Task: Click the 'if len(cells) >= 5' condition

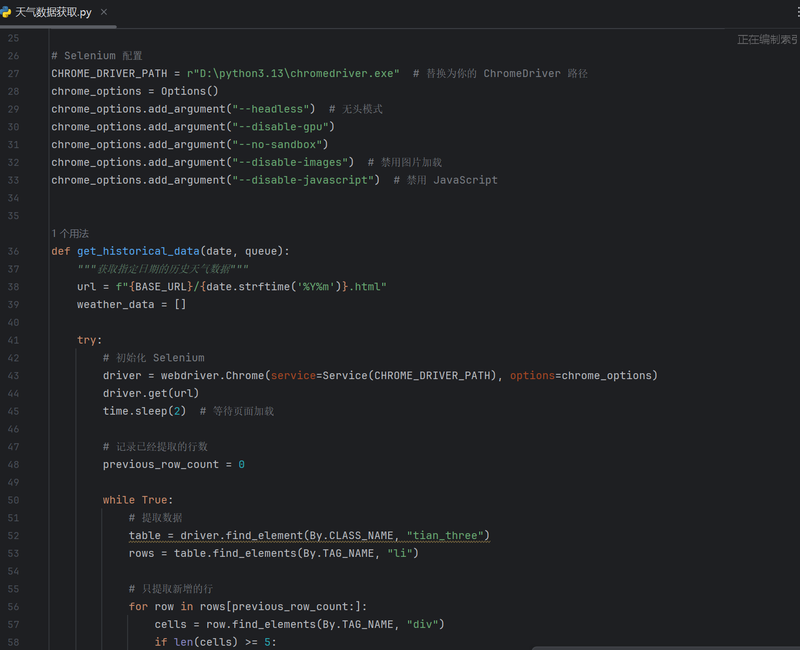Action: (215, 642)
